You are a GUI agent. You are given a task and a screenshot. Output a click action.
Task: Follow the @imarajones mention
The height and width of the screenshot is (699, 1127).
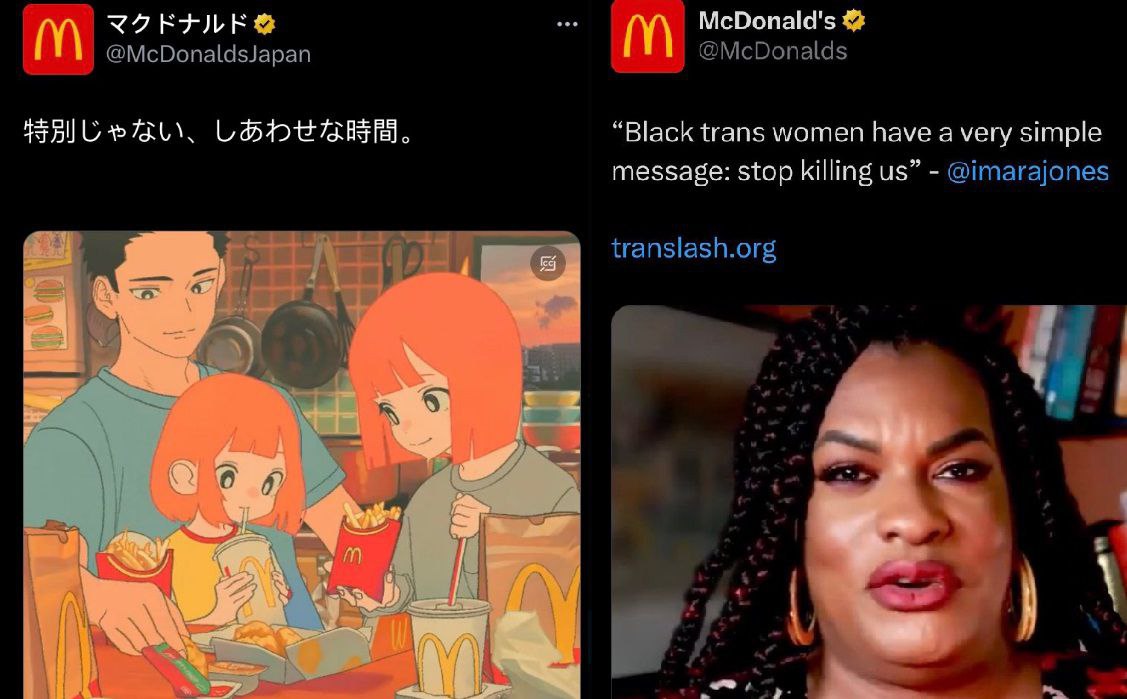pyautogui.click(x=1028, y=171)
